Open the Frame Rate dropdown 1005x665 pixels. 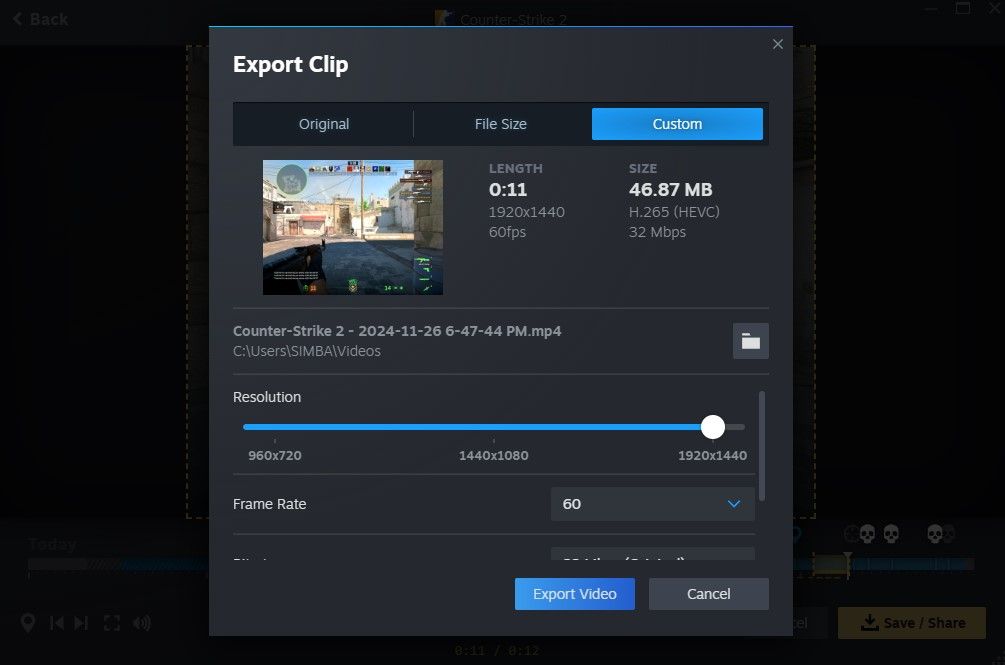click(652, 504)
